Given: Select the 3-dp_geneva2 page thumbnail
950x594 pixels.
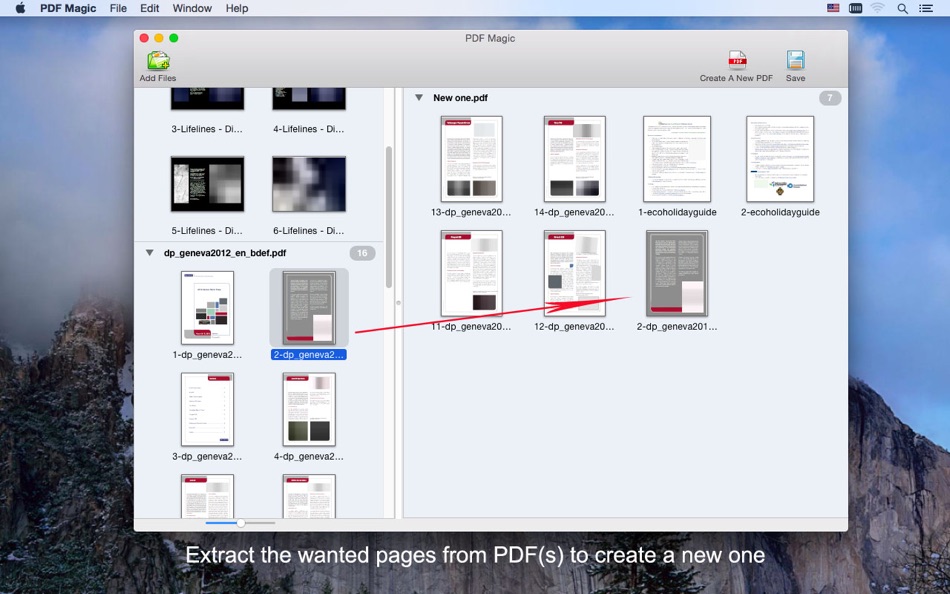Looking at the screenshot, I should [207, 410].
